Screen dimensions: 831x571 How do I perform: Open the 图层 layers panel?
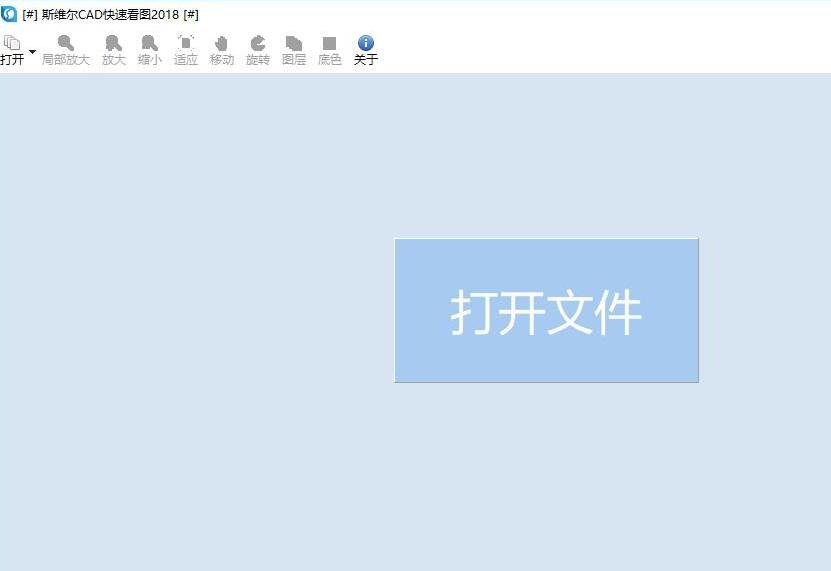(294, 50)
